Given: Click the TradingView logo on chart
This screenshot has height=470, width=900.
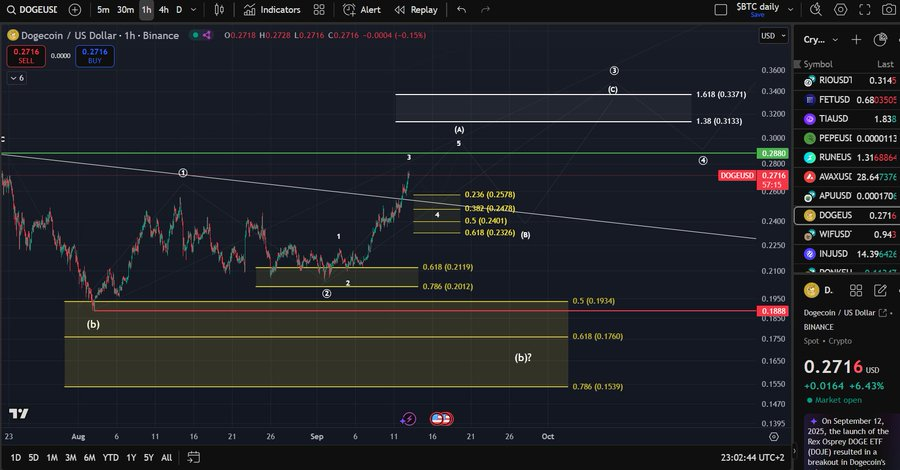Looking at the screenshot, I should point(18,414).
